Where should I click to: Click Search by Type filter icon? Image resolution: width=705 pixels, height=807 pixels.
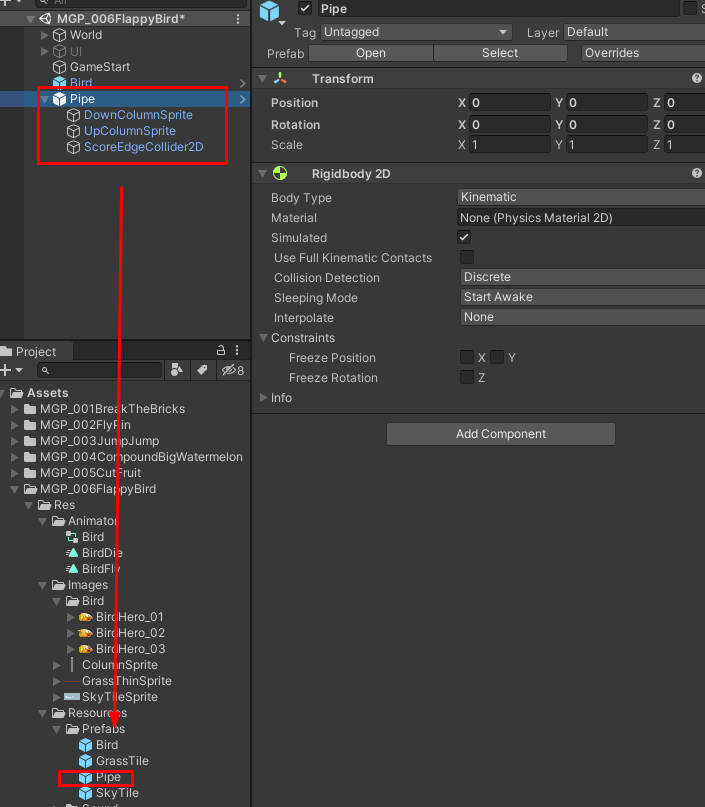pyautogui.click(x=177, y=370)
